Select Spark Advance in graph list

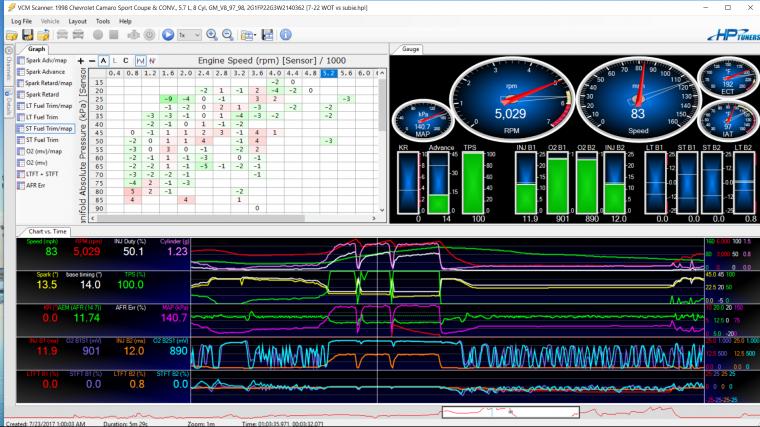tap(46, 73)
